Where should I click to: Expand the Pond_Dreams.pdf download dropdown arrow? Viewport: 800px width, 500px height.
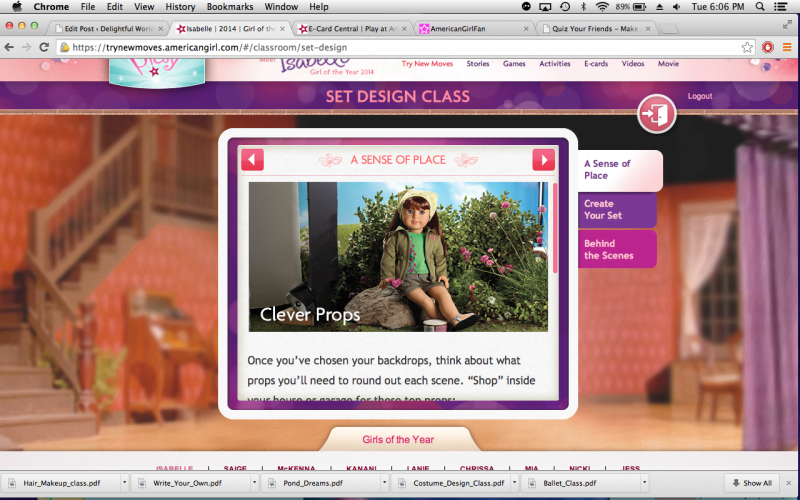tap(384, 483)
